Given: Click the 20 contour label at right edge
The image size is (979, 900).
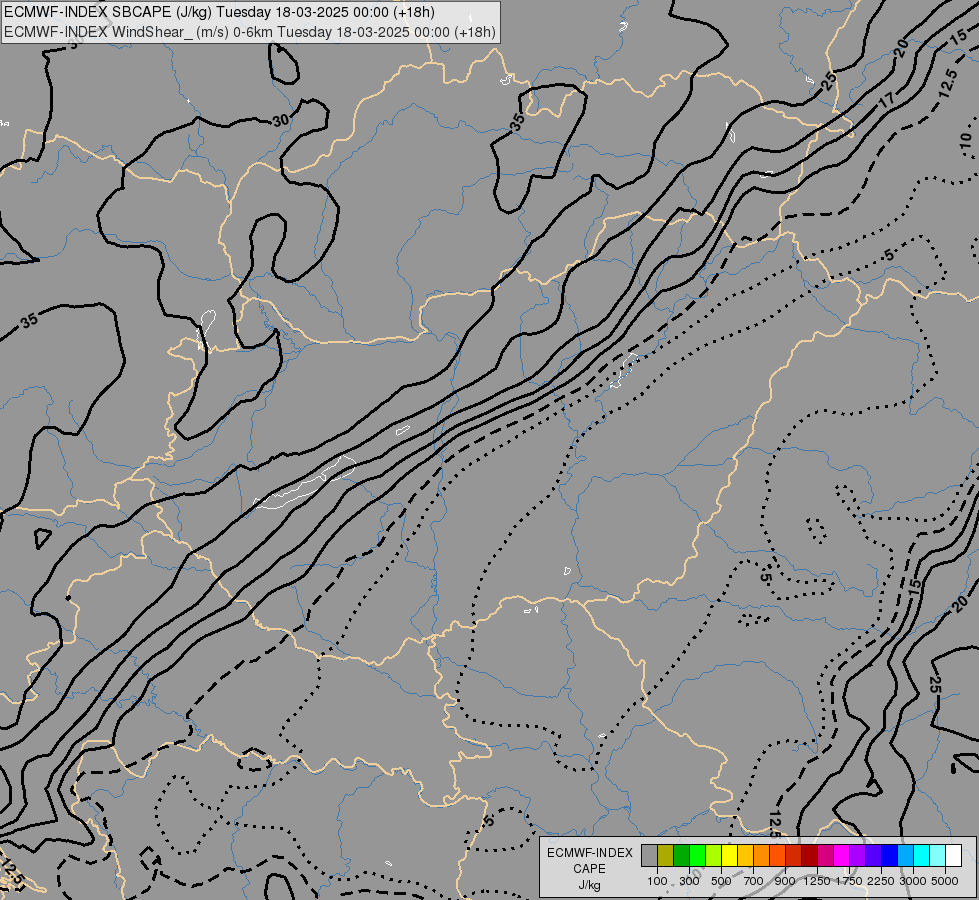Looking at the screenshot, I should coord(961,603).
